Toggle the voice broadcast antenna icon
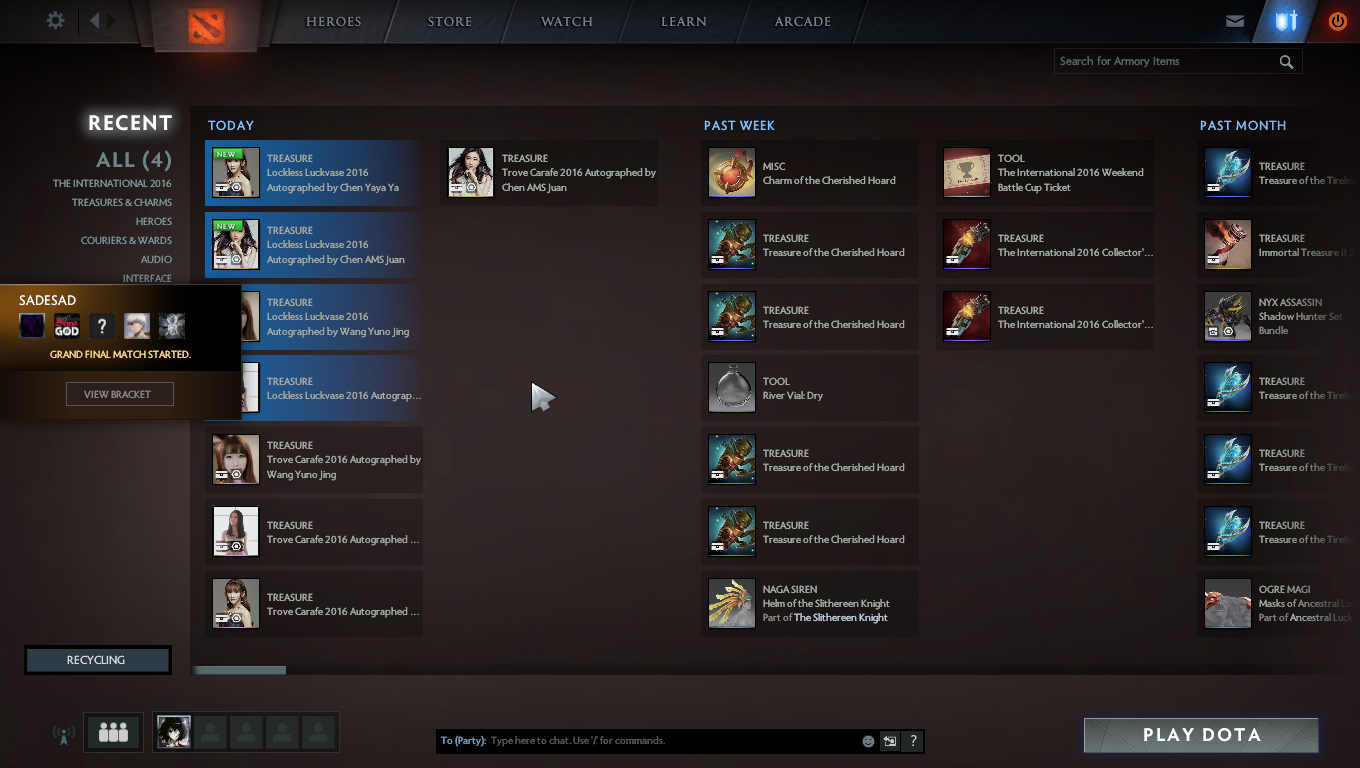The height and width of the screenshot is (768, 1360). click(63, 734)
